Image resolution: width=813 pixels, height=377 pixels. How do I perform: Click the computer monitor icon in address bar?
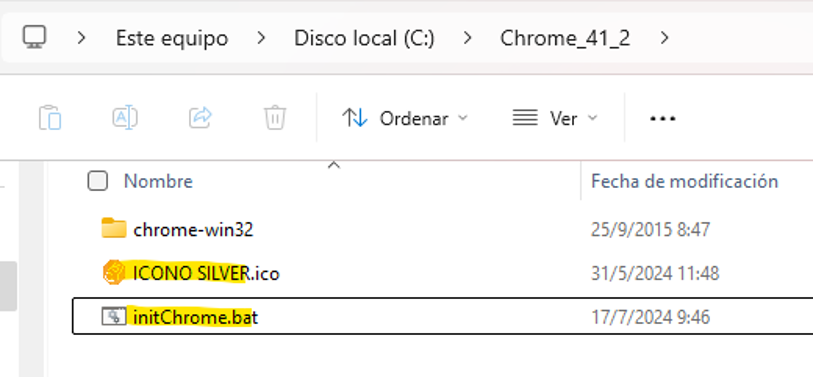point(35,37)
